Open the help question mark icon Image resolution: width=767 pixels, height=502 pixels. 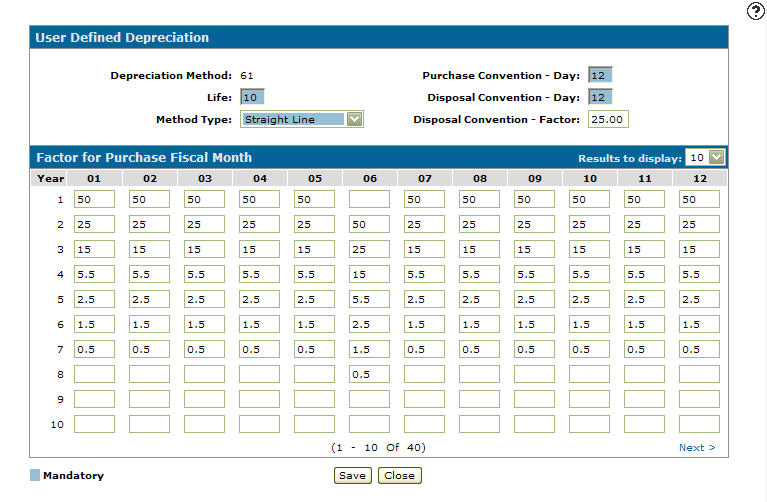tap(755, 11)
